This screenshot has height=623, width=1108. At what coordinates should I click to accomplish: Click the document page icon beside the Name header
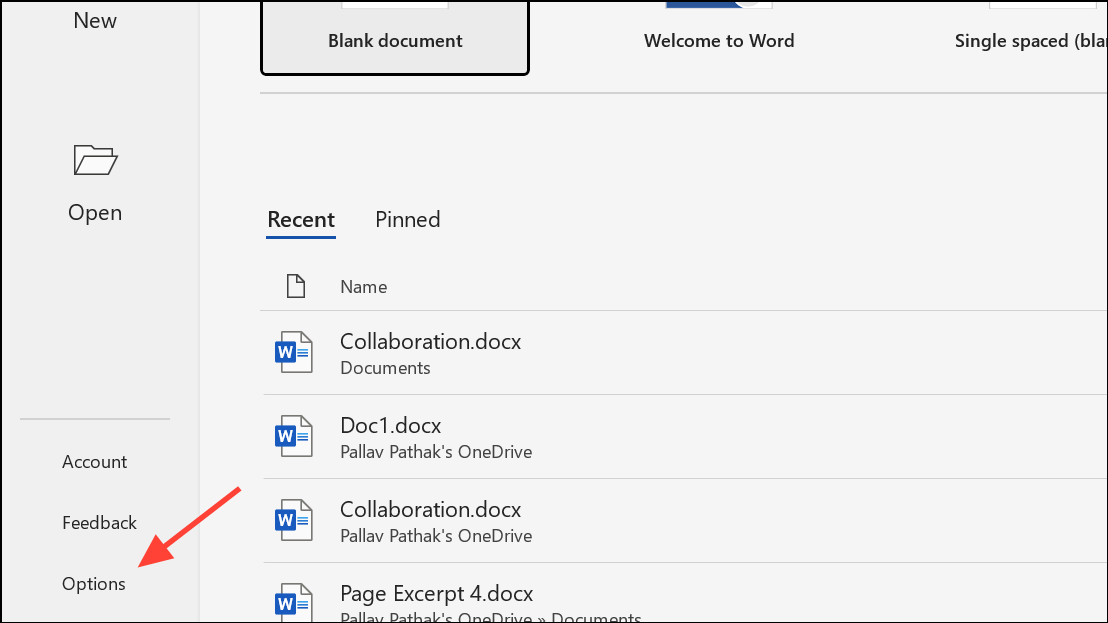click(296, 285)
